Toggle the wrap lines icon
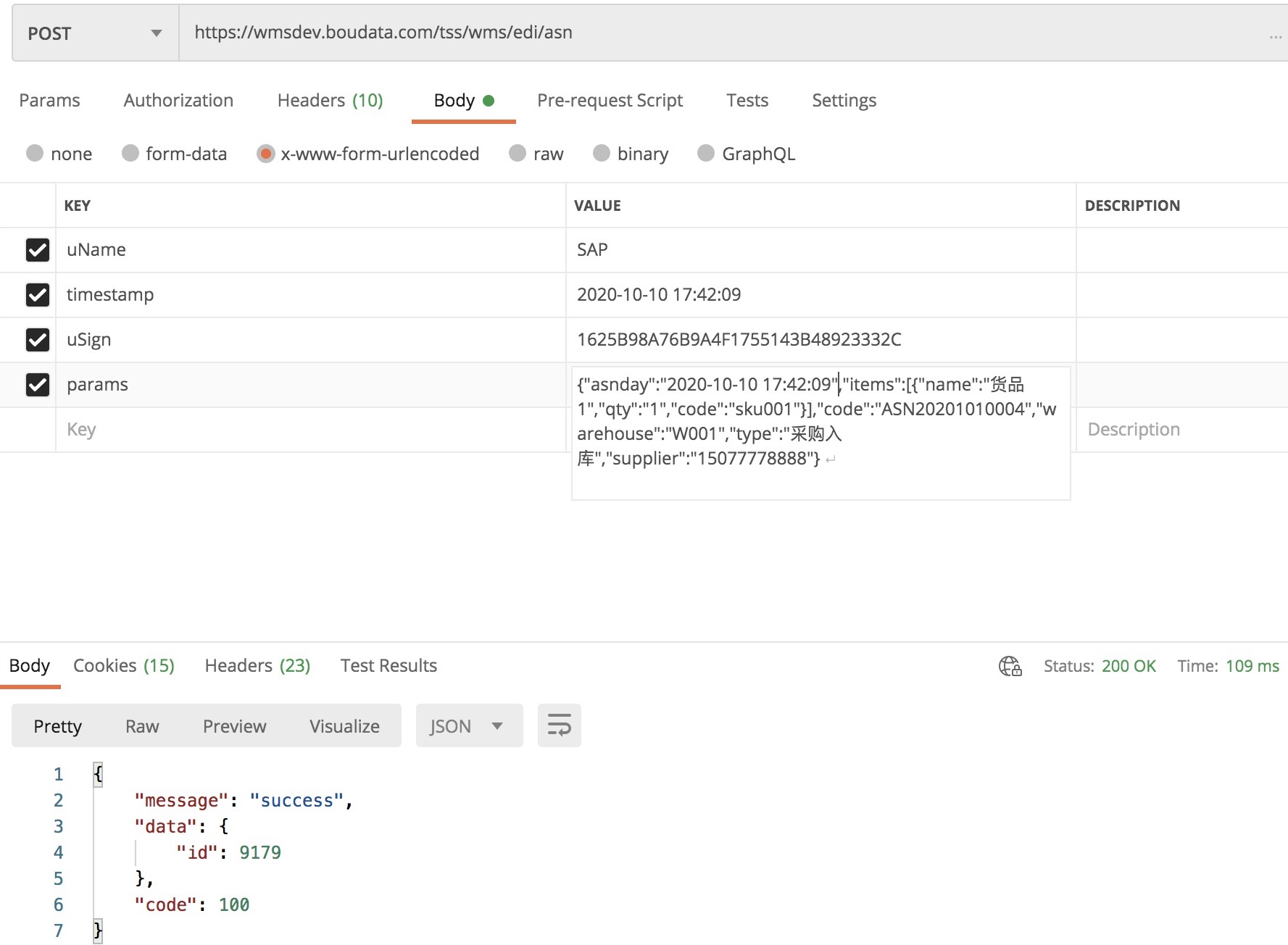The image size is (1288, 945). coord(560,725)
